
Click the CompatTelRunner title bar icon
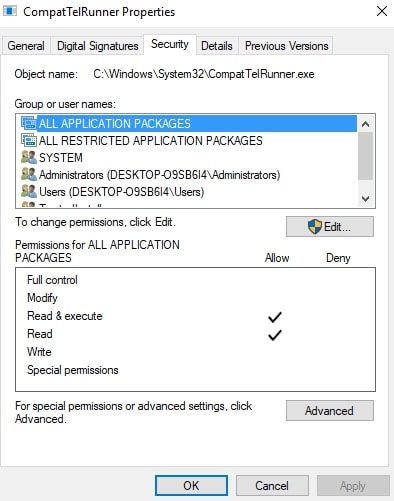pos(10,11)
